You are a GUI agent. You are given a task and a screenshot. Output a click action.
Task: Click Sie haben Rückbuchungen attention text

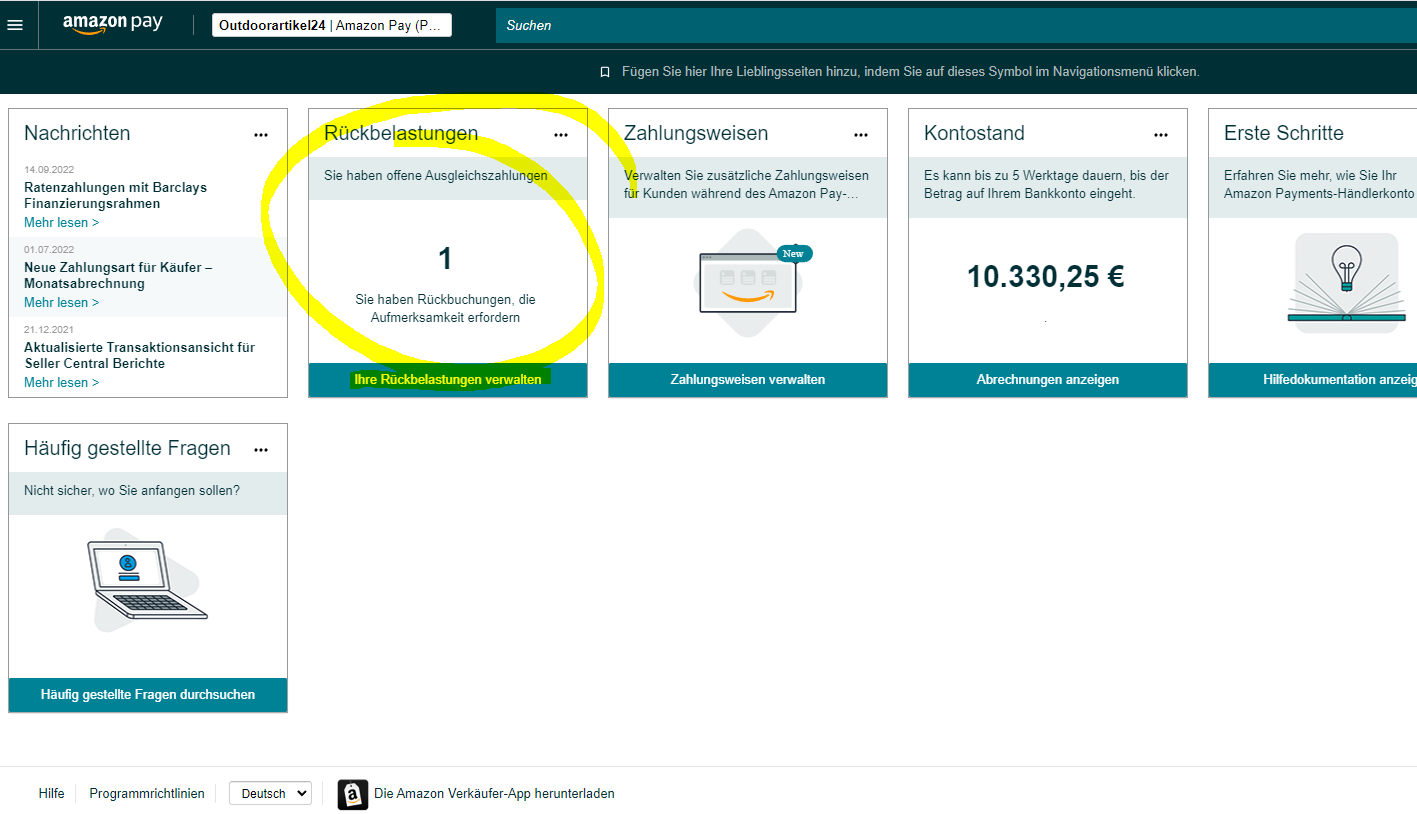[x=446, y=308]
